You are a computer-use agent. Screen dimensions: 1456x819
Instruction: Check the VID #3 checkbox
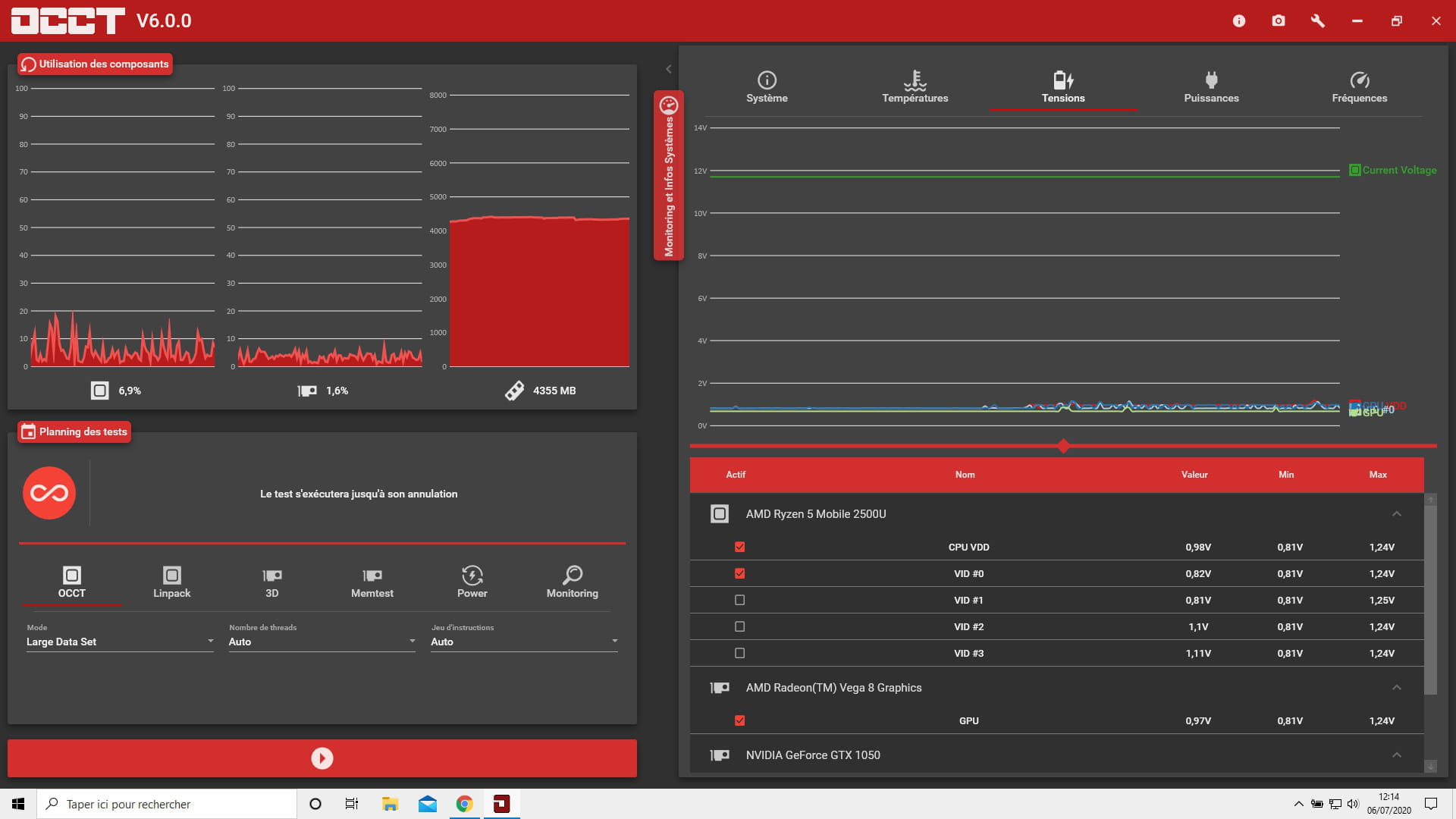click(740, 653)
